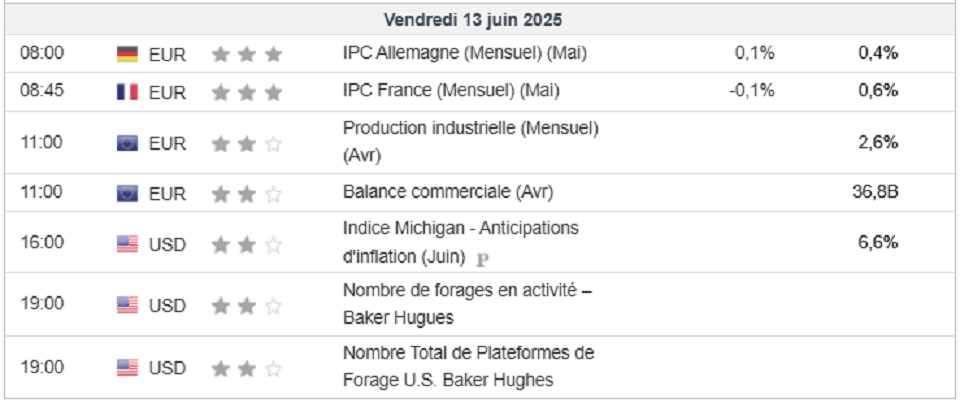Image resolution: width=960 pixels, height=403 pixels.
Task: Click the 0,1% forecast for IPC Allemagne
Action: (755, 53)
